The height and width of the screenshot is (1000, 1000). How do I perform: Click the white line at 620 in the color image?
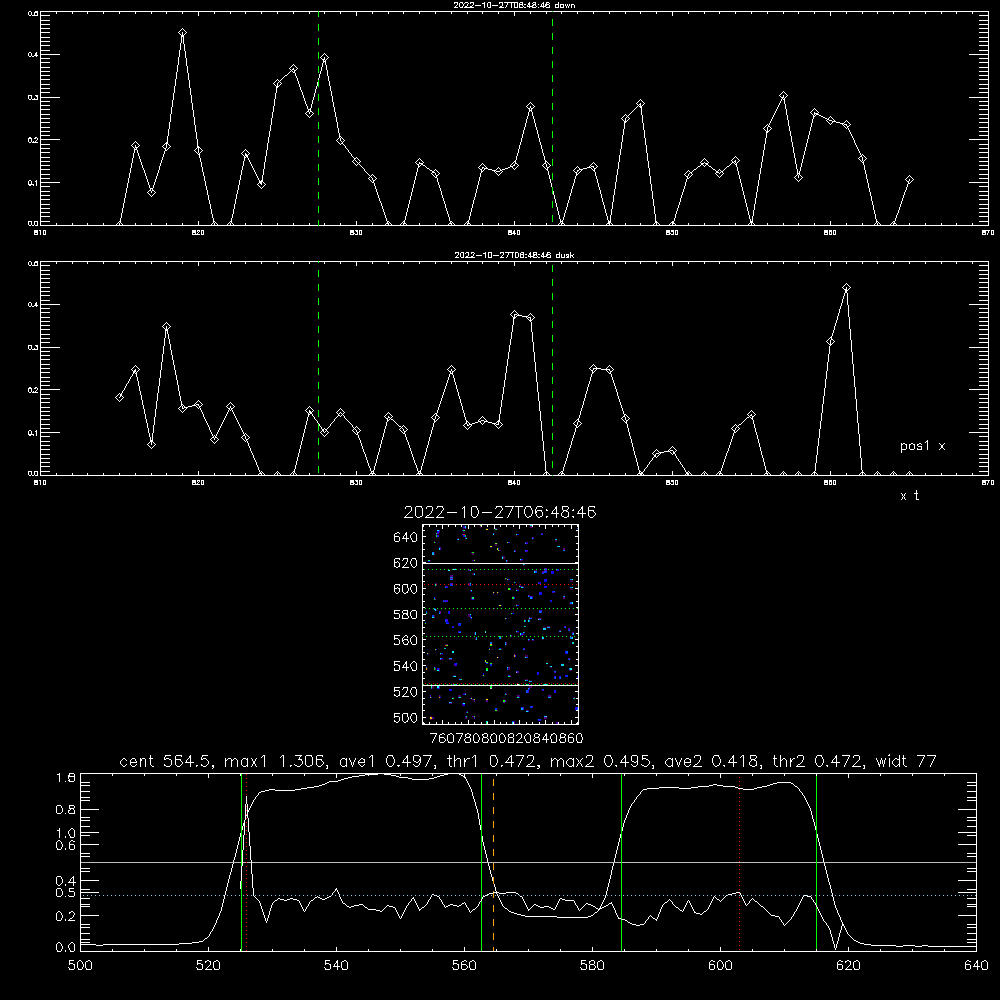pos(501,563)
